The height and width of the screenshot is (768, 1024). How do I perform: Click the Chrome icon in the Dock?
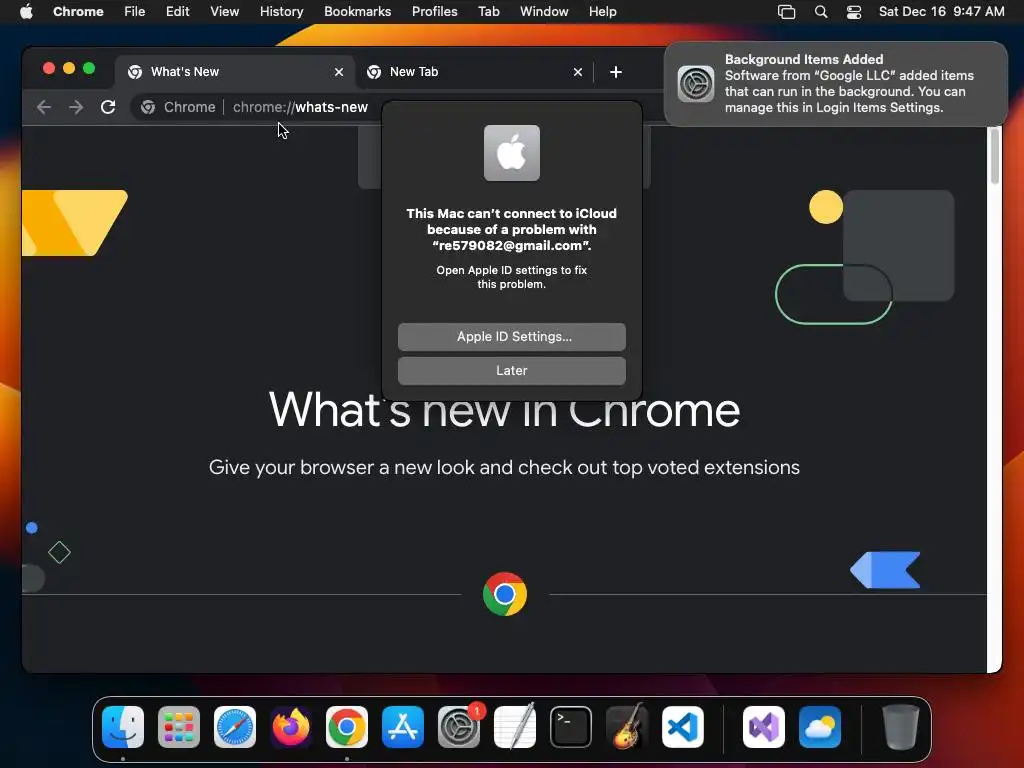tap(347, 727)
